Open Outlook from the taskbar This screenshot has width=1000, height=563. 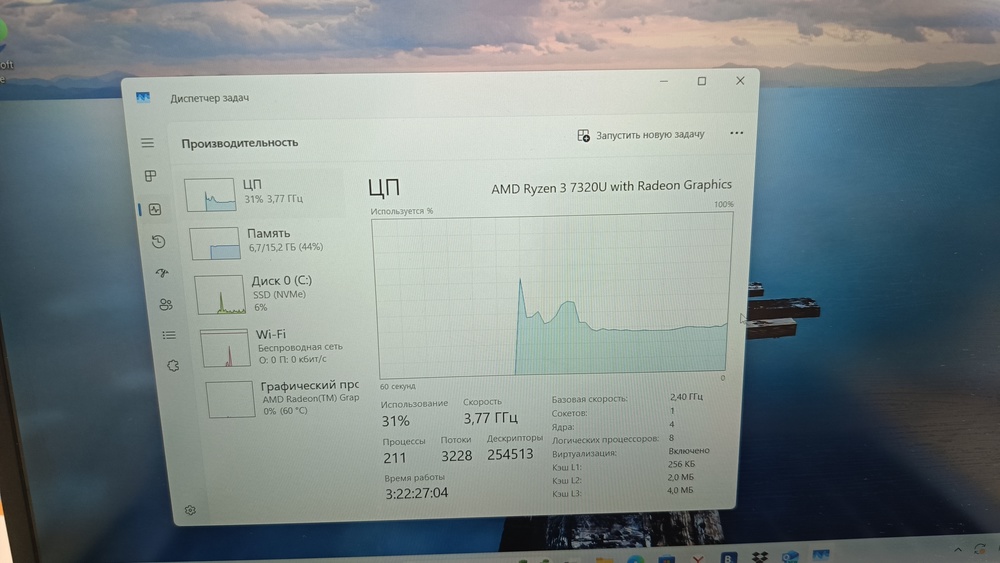coord(790,557)
